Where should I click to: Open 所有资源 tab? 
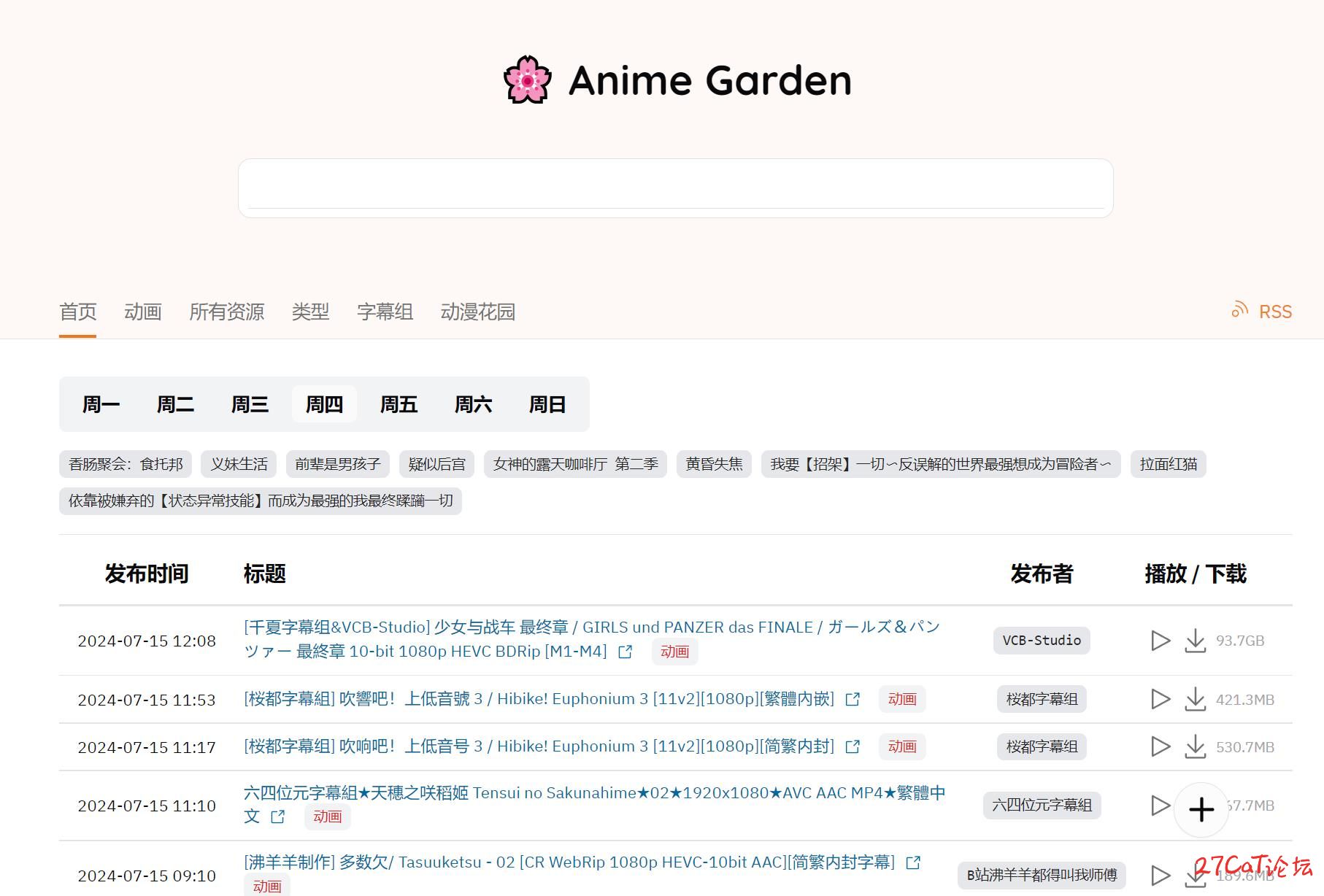coord(226,312)
